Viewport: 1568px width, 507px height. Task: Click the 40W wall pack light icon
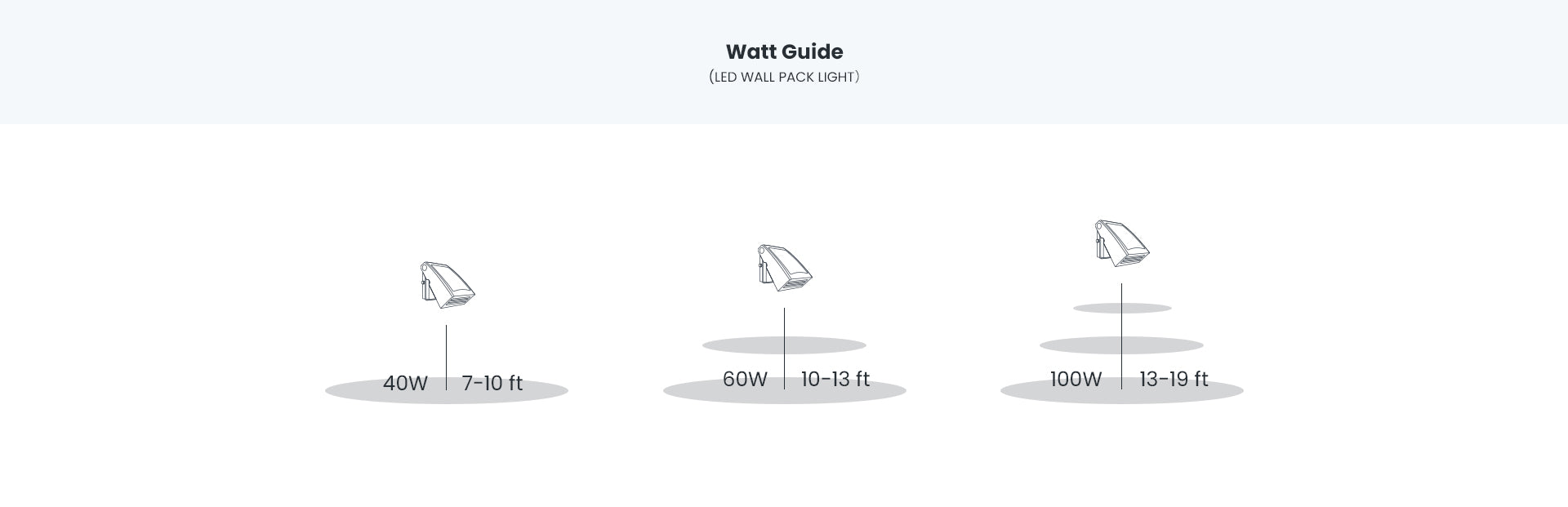tap(446, 284)
